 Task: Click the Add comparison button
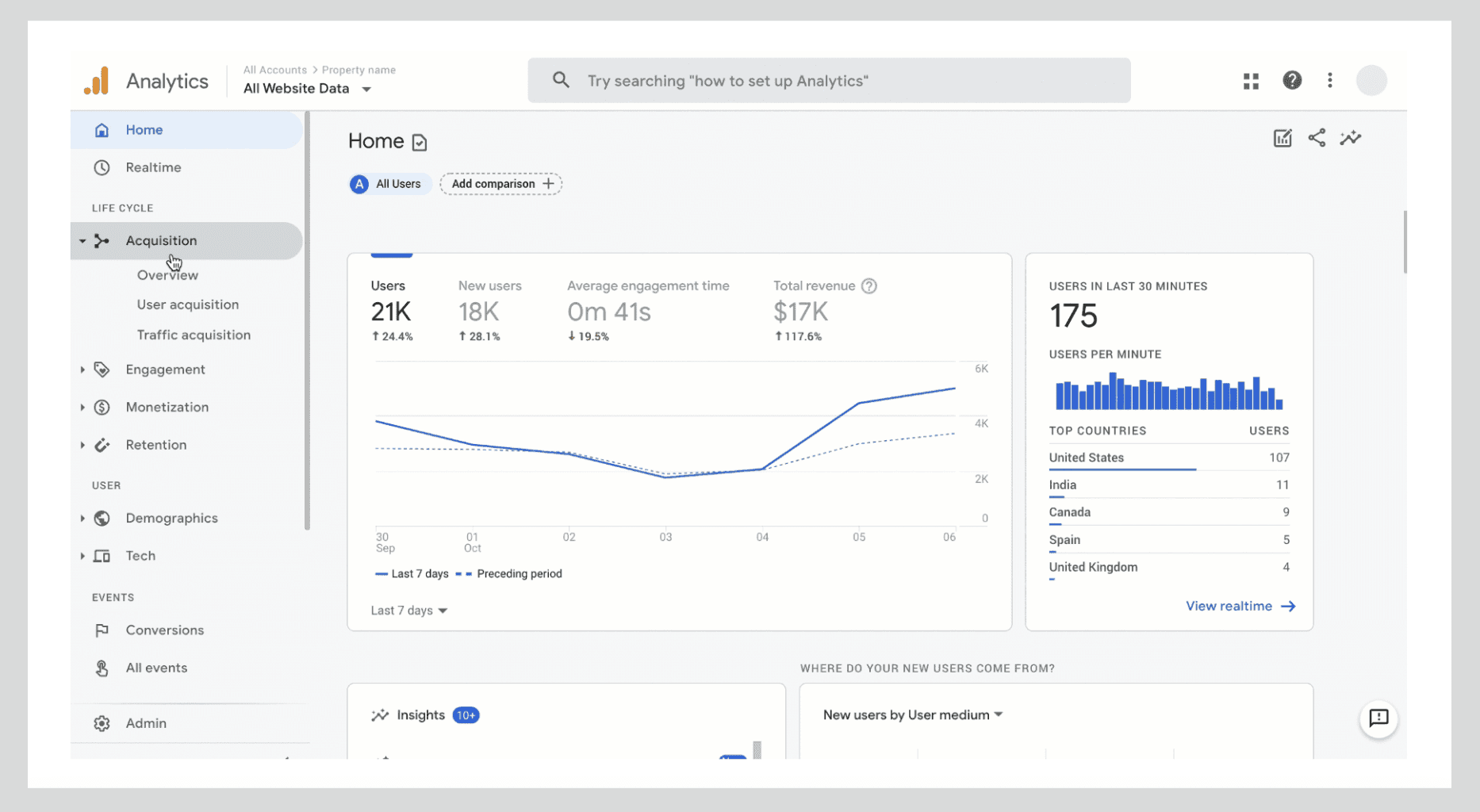(501, 184)
